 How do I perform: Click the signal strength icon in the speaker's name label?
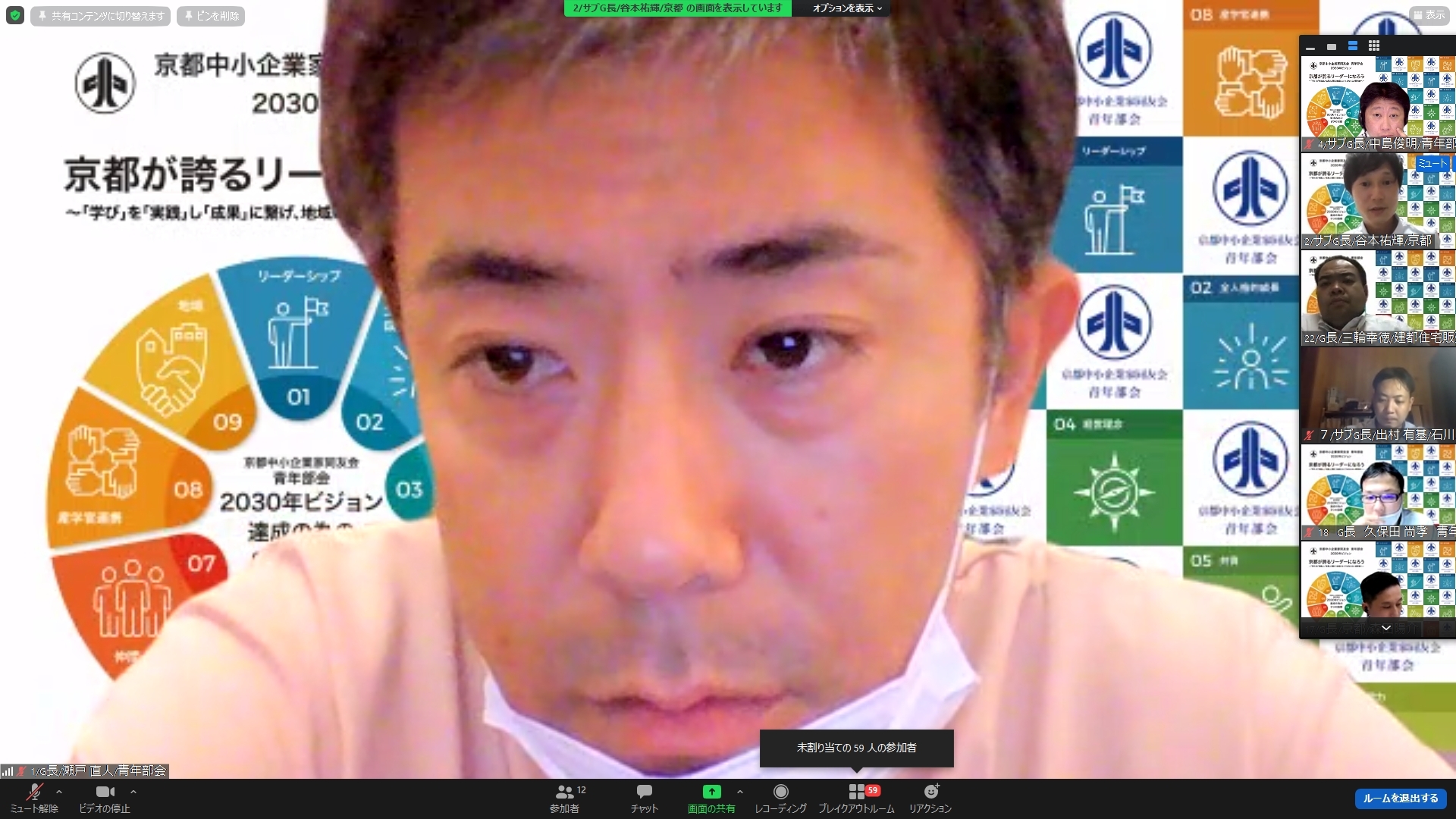tap(8, 771)
